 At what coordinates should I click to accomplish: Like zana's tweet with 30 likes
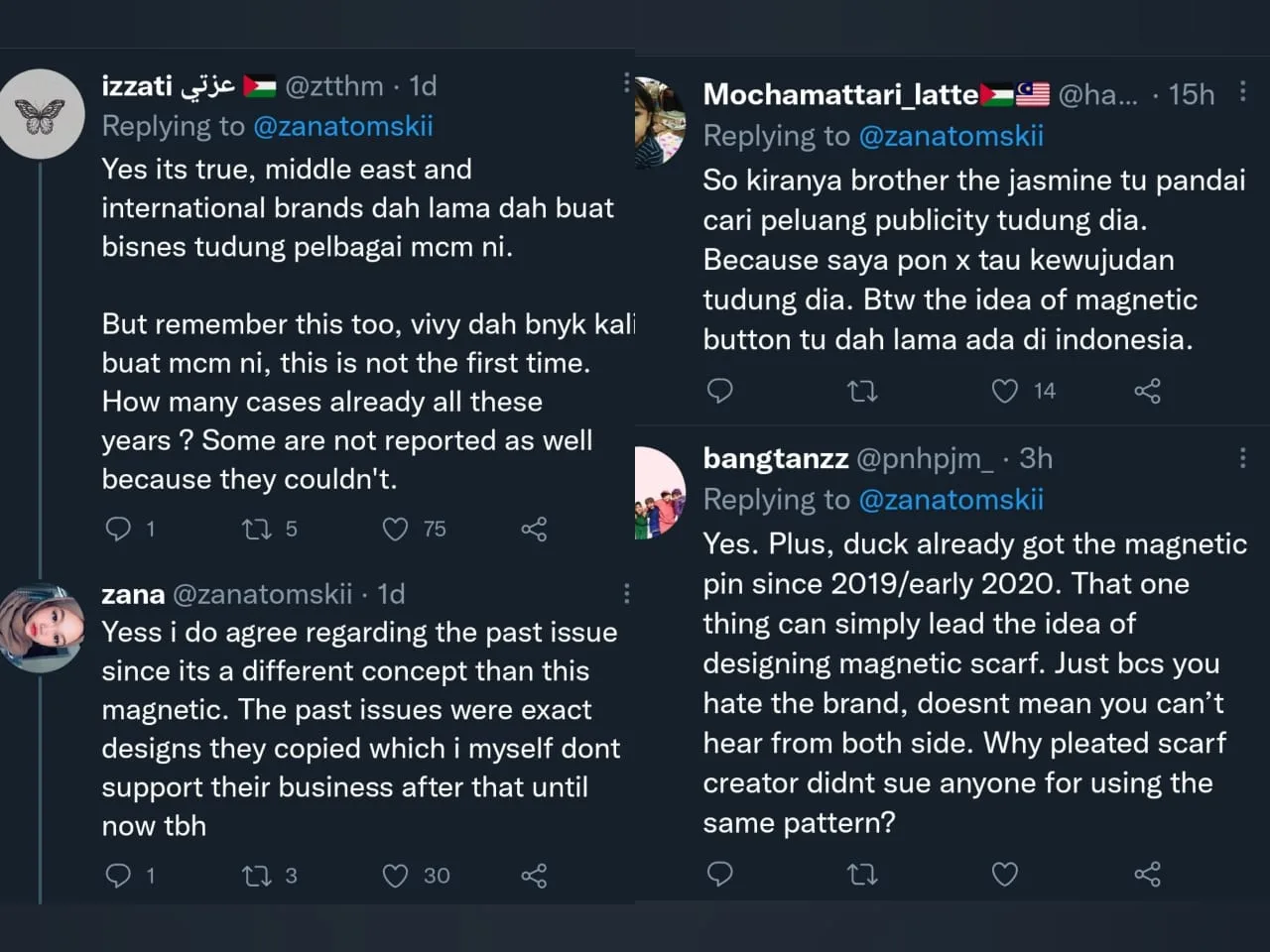coord(396,876)
